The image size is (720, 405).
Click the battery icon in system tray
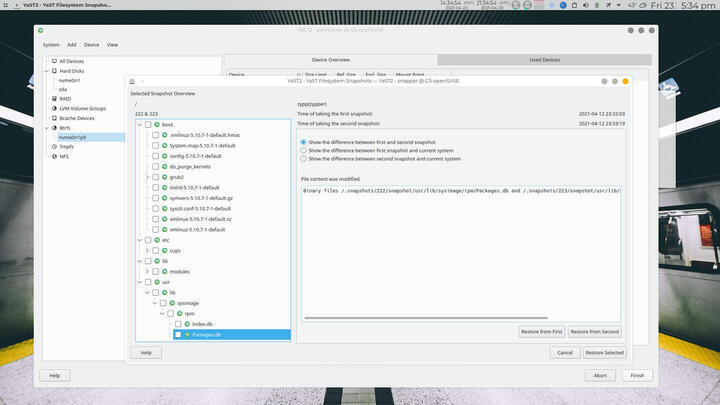coord(597,5)
